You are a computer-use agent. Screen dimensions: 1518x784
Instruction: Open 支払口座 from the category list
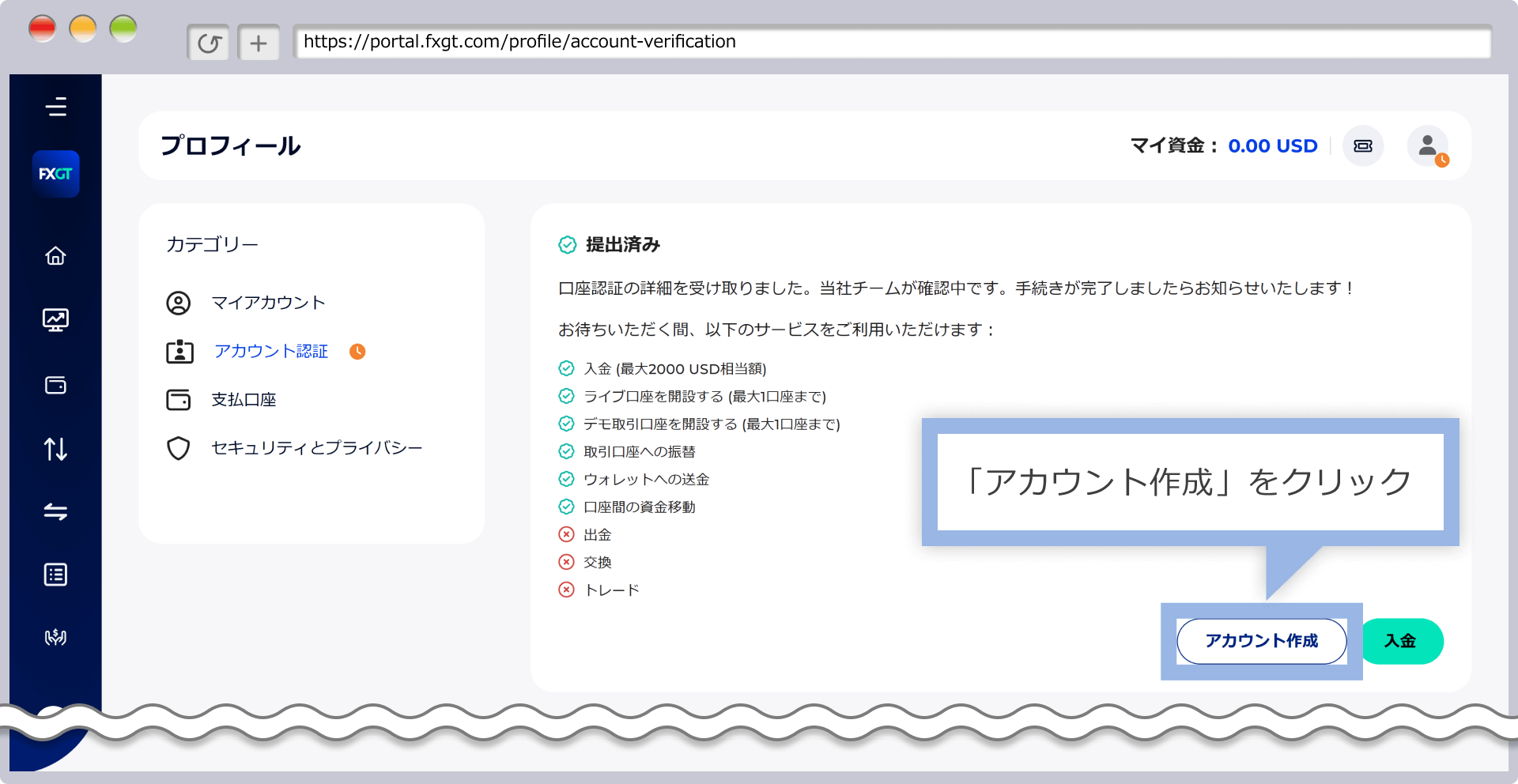point(243,399)
